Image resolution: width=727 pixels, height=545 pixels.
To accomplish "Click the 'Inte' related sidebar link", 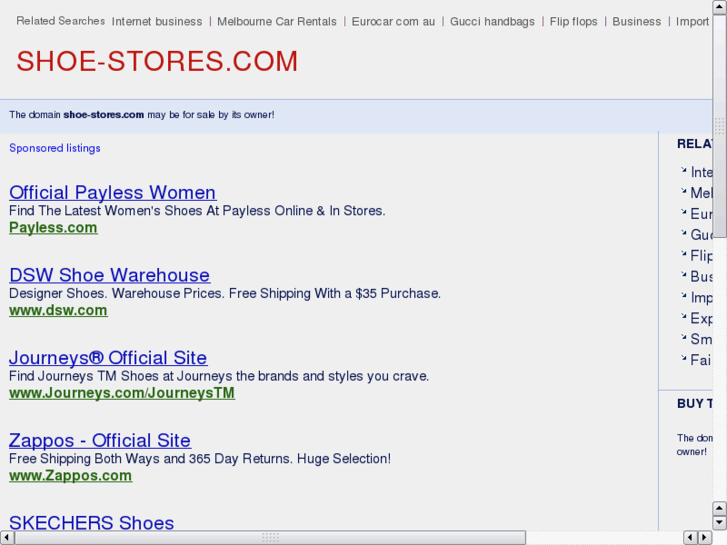I will coord(701,172).
